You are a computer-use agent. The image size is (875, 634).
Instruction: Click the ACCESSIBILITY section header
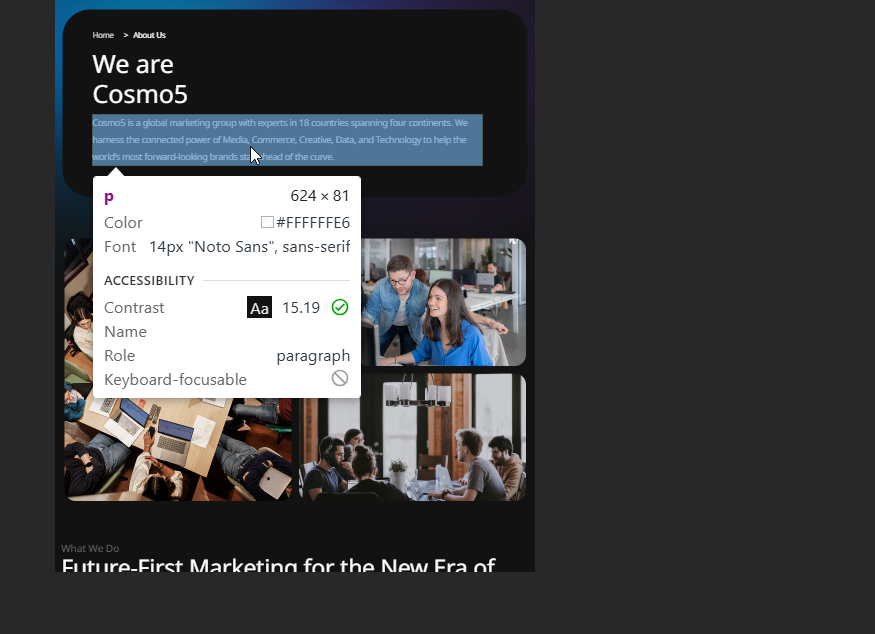pos(150,280)
